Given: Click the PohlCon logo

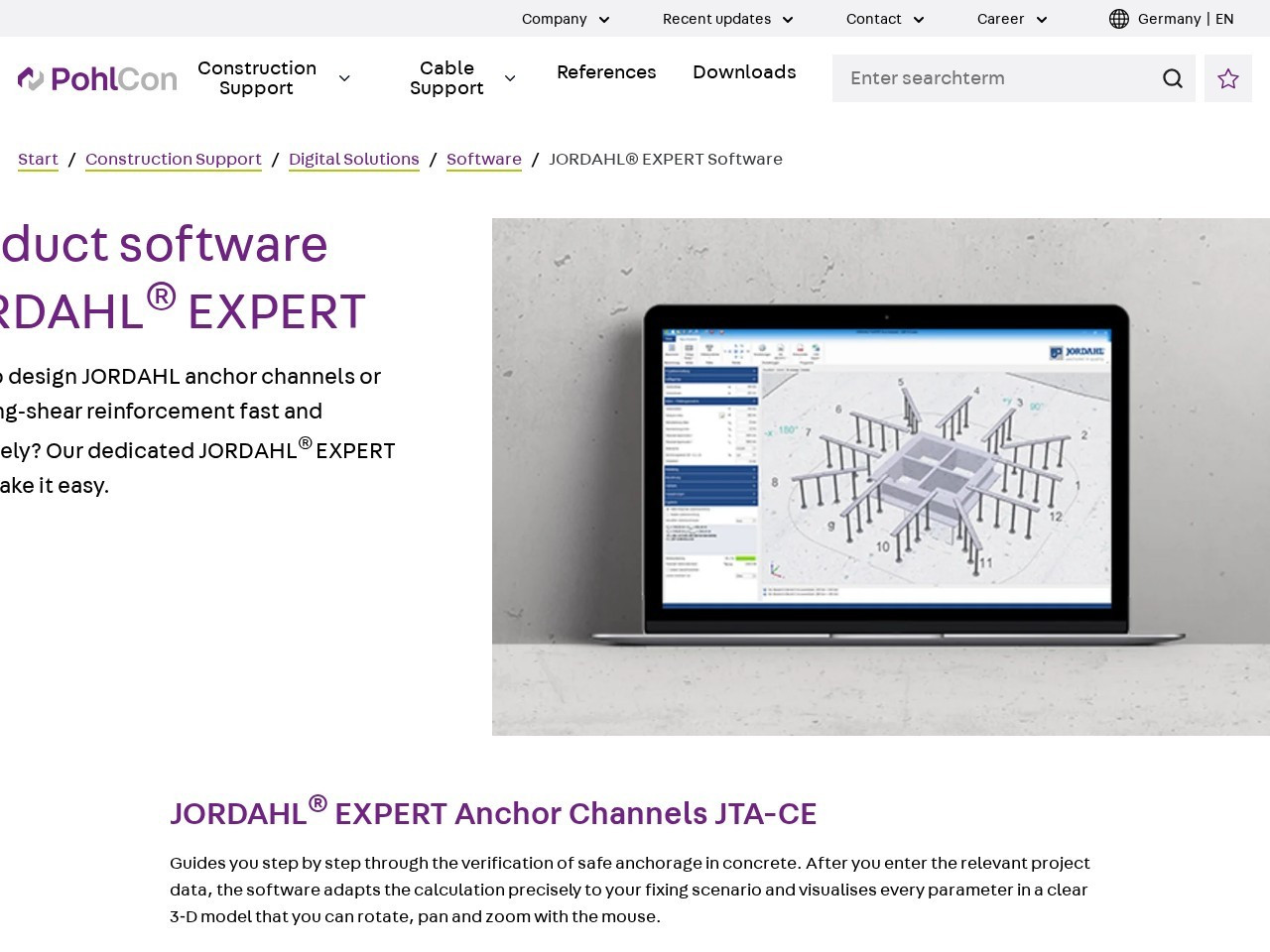Looking at the screenshot, I should [97, 78].
